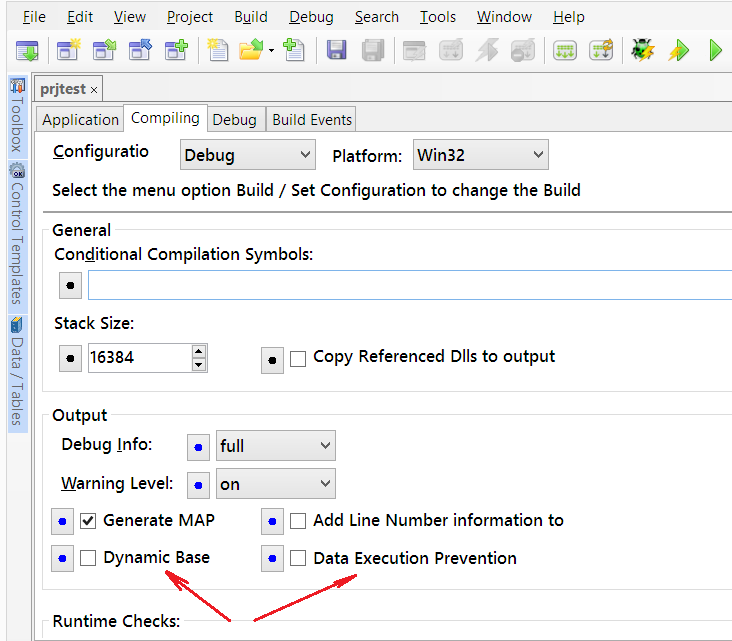Viewport: 732px width, 641px height.
Task: Open the Configuration dropdown showing Debug
Action: click(x=248, y=155)
